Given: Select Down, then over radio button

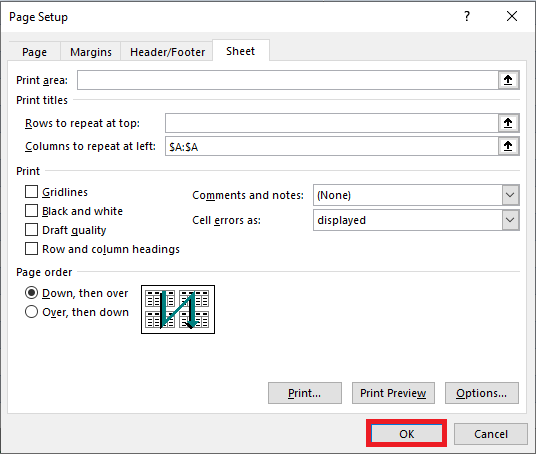Looking at the screenshot, I should [31, 293].
